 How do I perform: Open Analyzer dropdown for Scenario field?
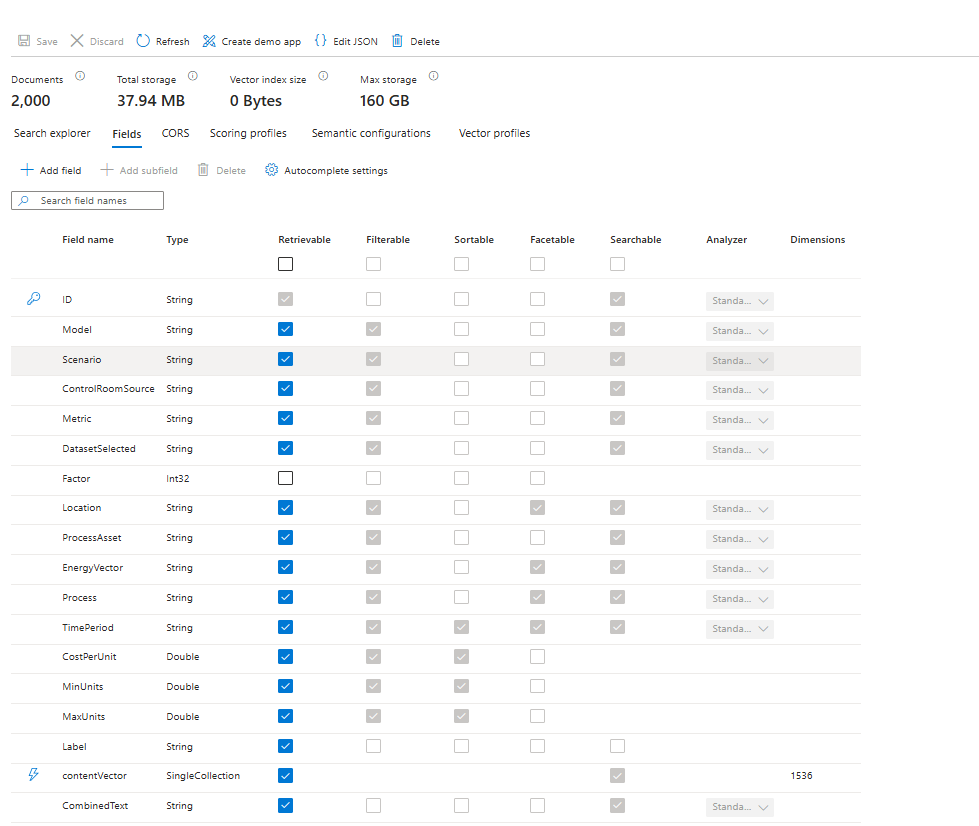(x=740, y=361)
